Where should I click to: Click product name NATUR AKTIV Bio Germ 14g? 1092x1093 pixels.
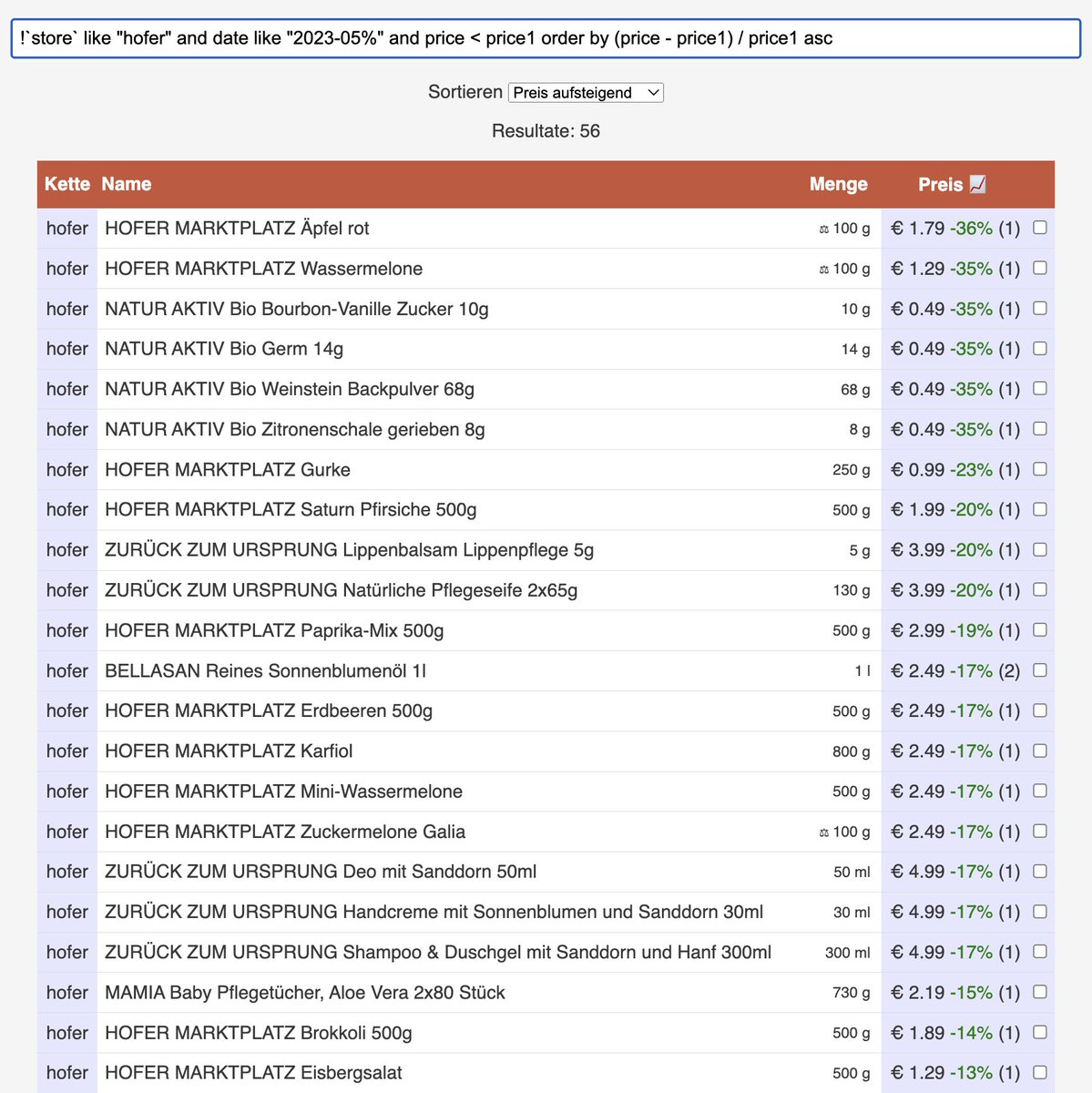[x=224, y=349]
